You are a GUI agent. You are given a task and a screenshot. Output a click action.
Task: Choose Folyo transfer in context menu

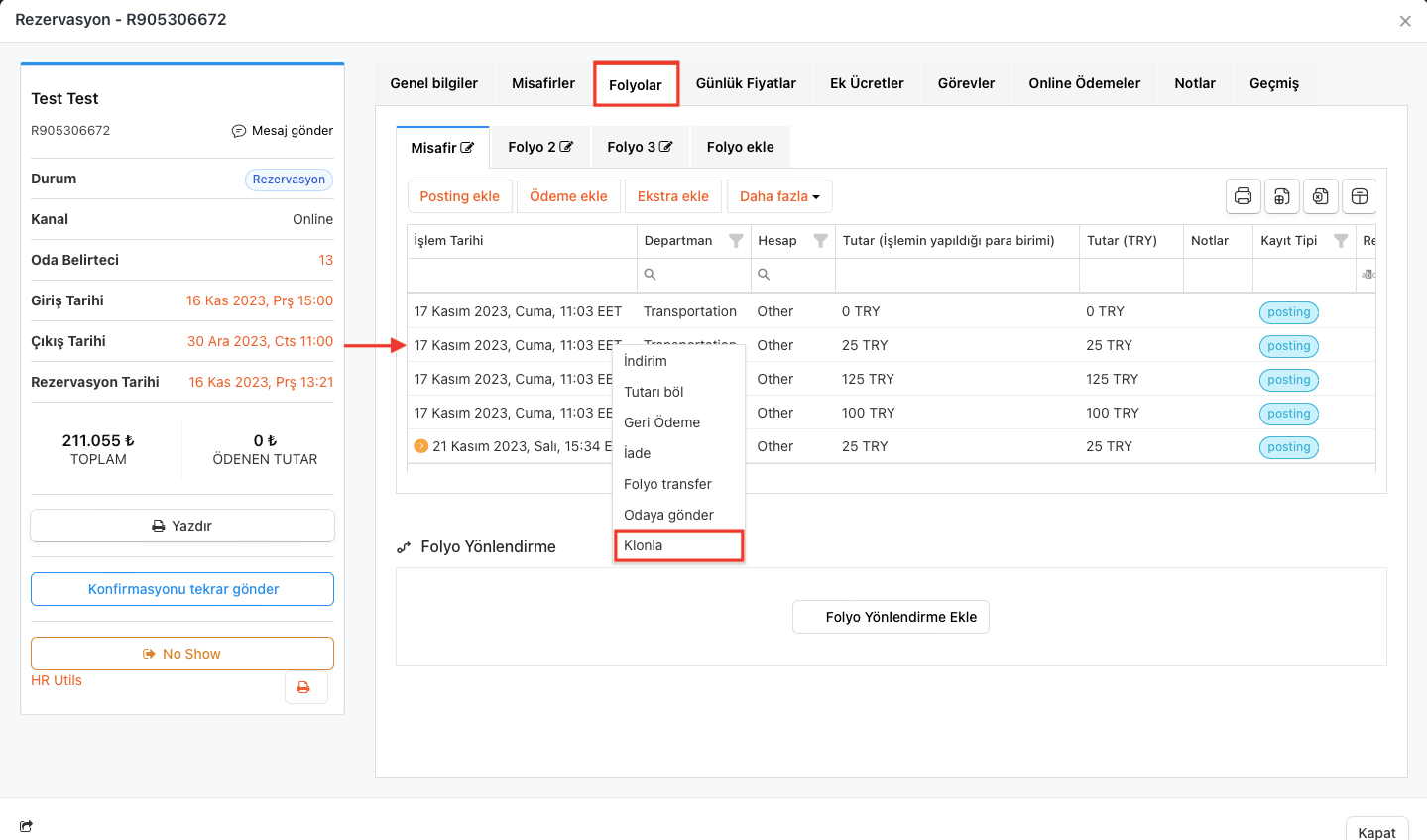tap(667, 484)
